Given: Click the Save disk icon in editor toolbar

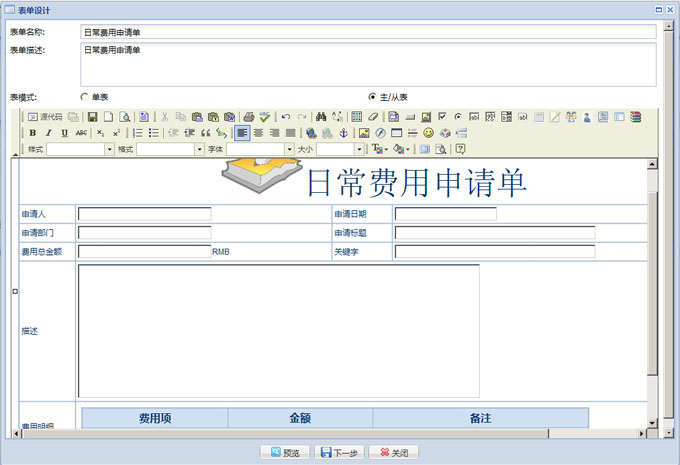Looking at the screenshot, I should click(x=92, y=117).
